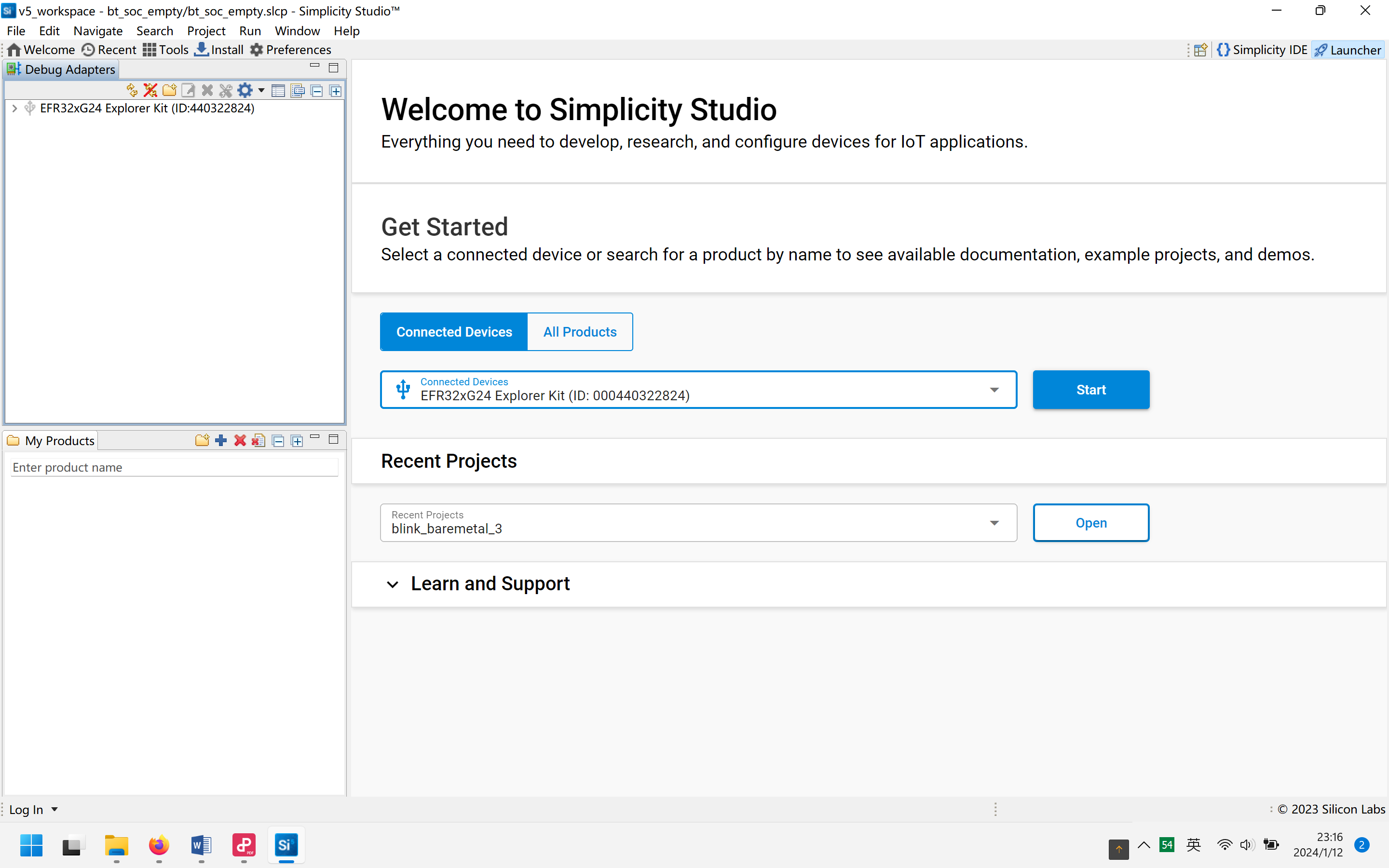Click the disabled-refresh icon with red cross
Screen dimensions: 1389x868
pos(150,90)
